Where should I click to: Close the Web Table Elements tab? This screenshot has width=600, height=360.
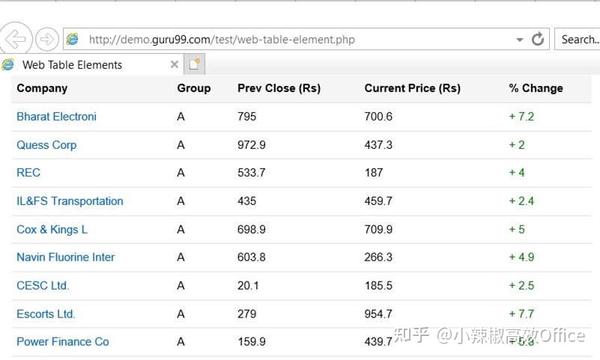point(174,64)
